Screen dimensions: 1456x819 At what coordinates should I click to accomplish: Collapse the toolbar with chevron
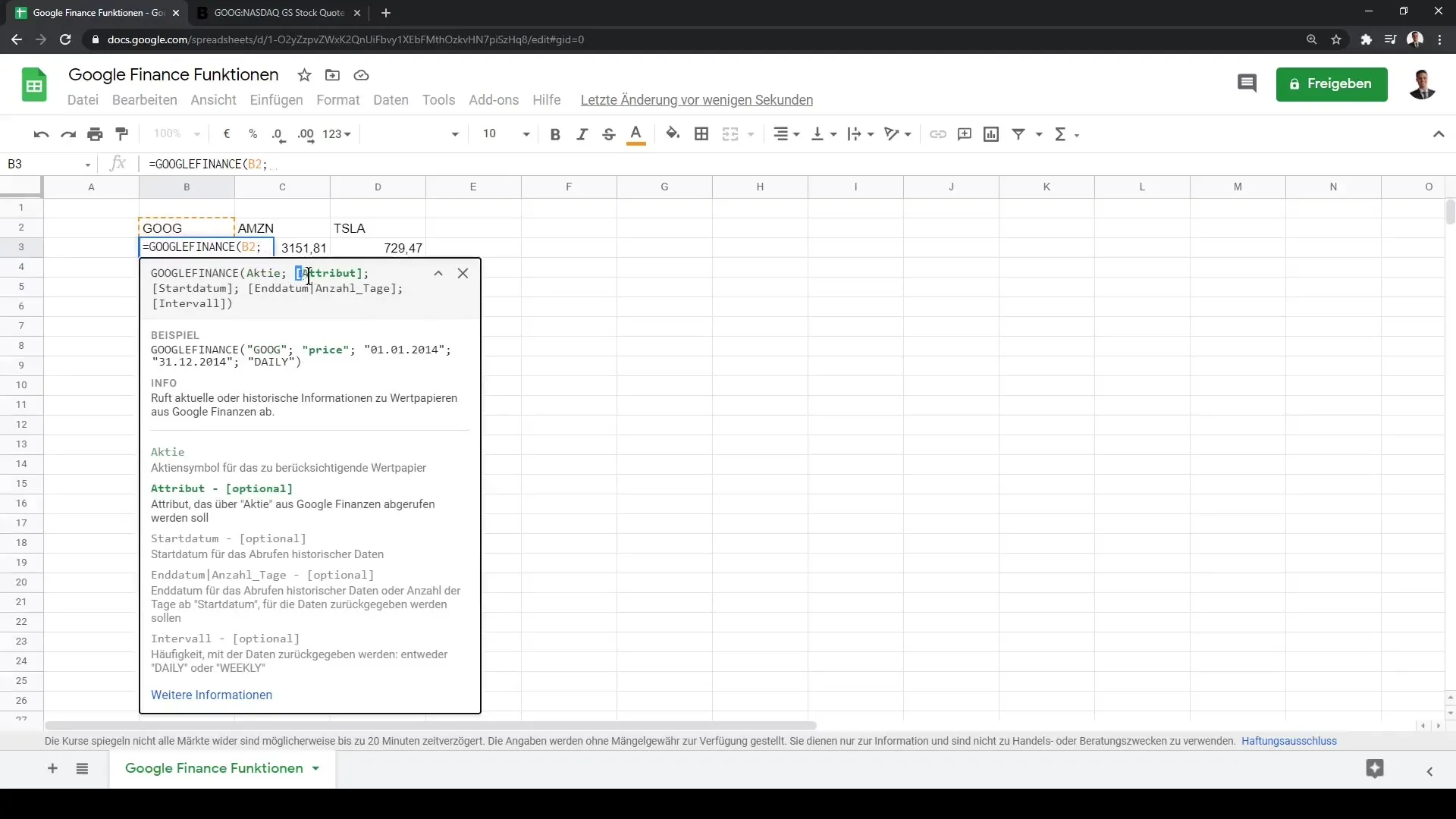[1439, 134]
